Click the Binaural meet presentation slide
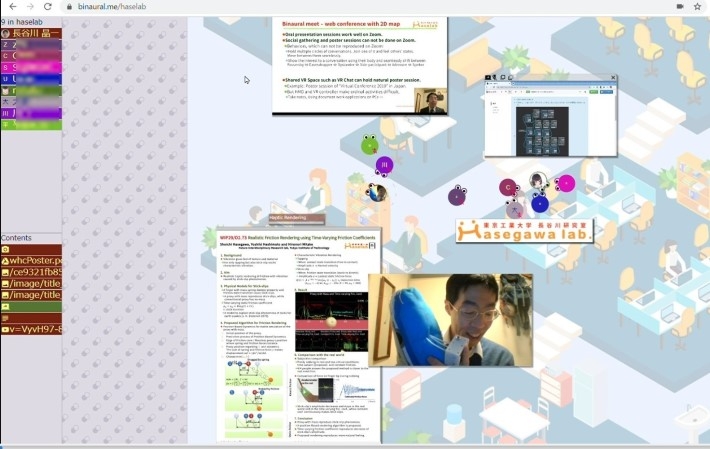Viewport: 710px width, 449px height. pos(359,65)
